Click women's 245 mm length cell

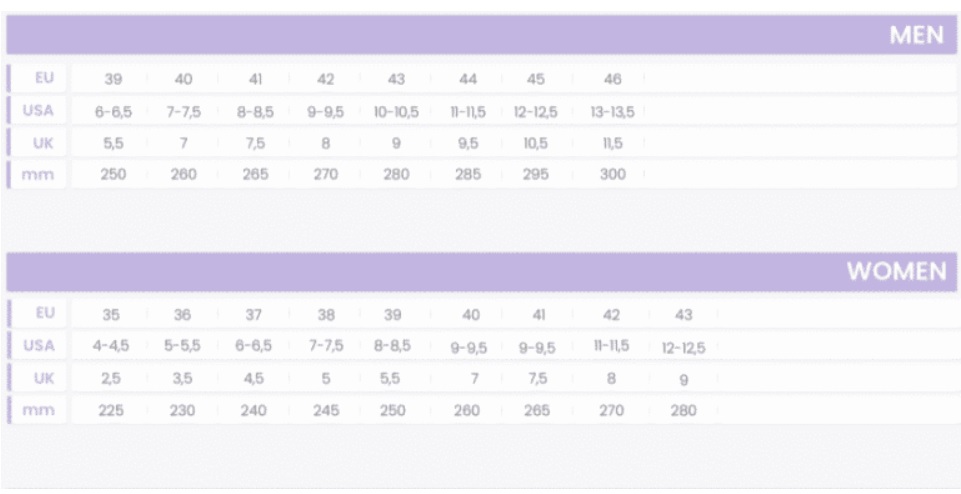(x=326, y=411)
